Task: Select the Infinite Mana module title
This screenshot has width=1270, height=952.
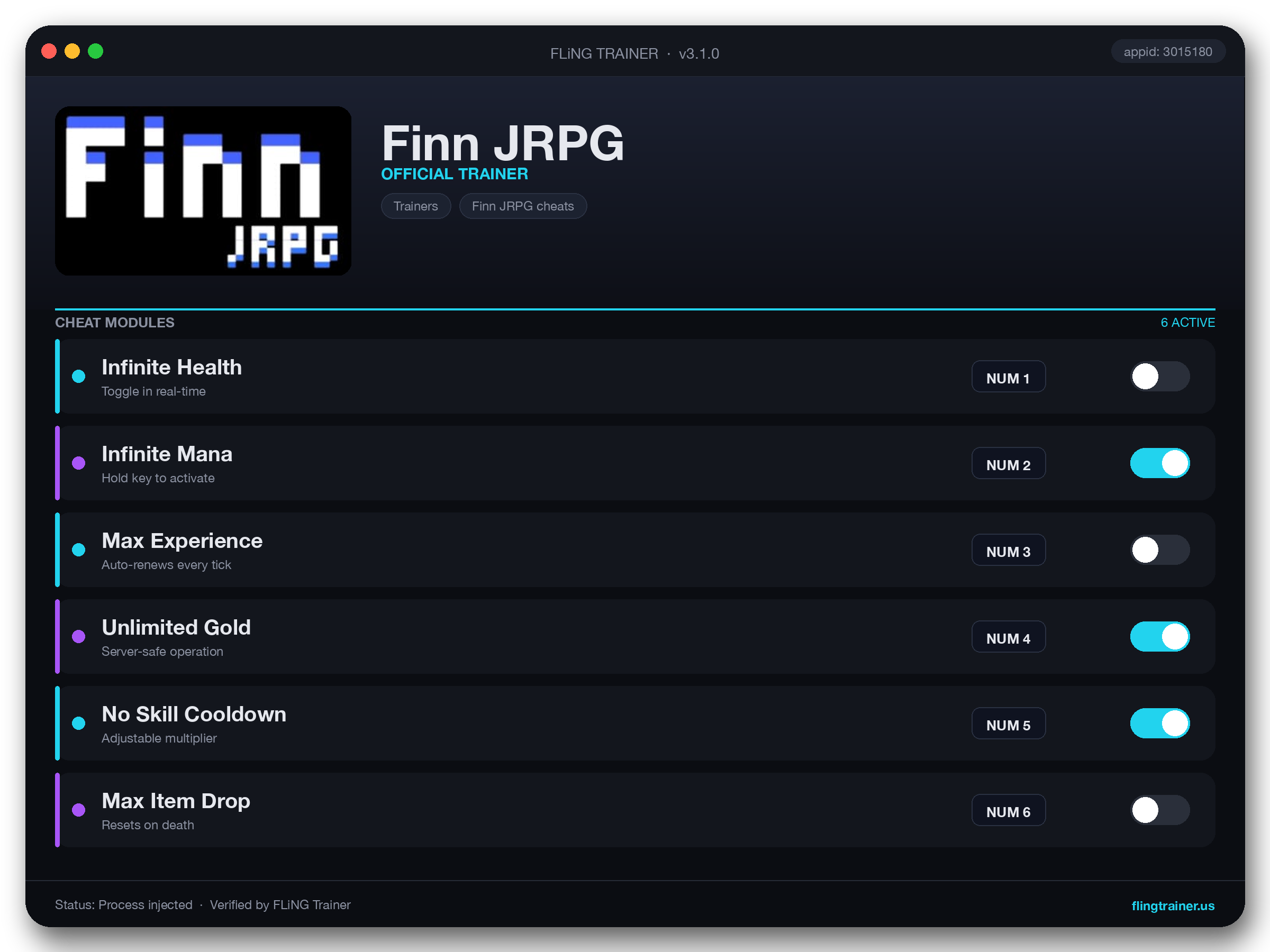Action: pyautogui.click(x=167, y=454)
